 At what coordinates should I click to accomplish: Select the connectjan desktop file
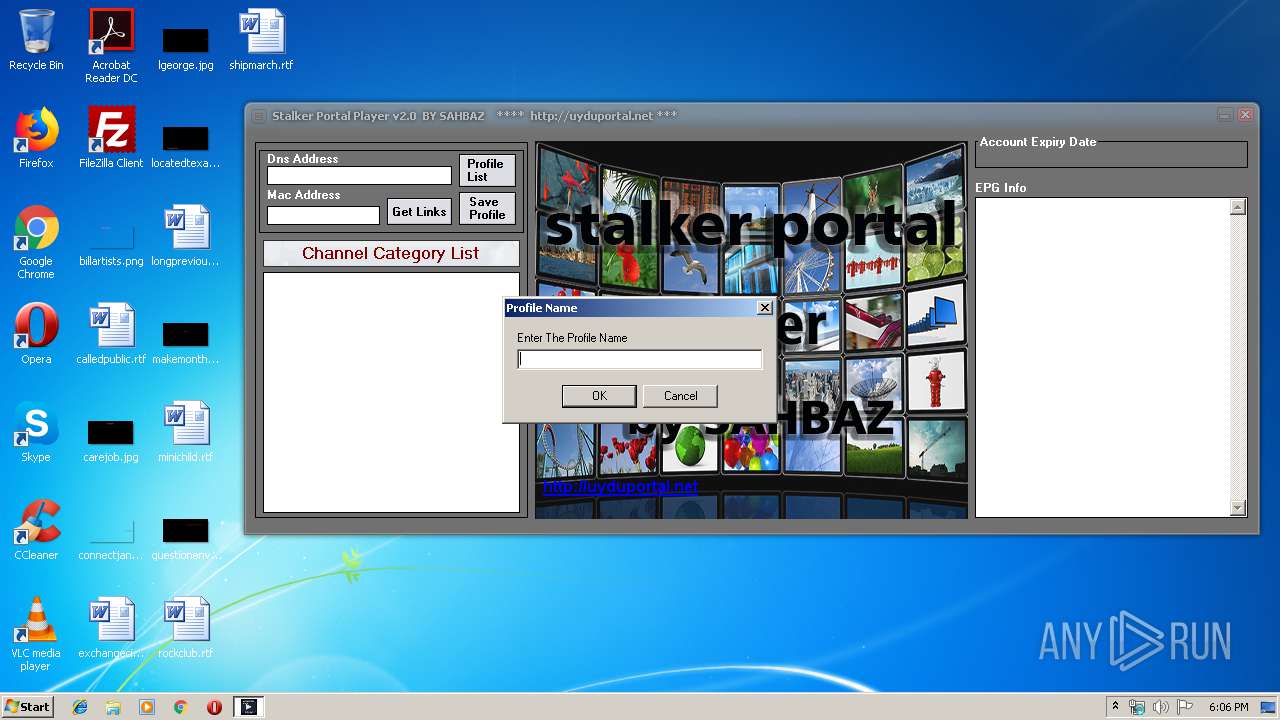point(111,536)
